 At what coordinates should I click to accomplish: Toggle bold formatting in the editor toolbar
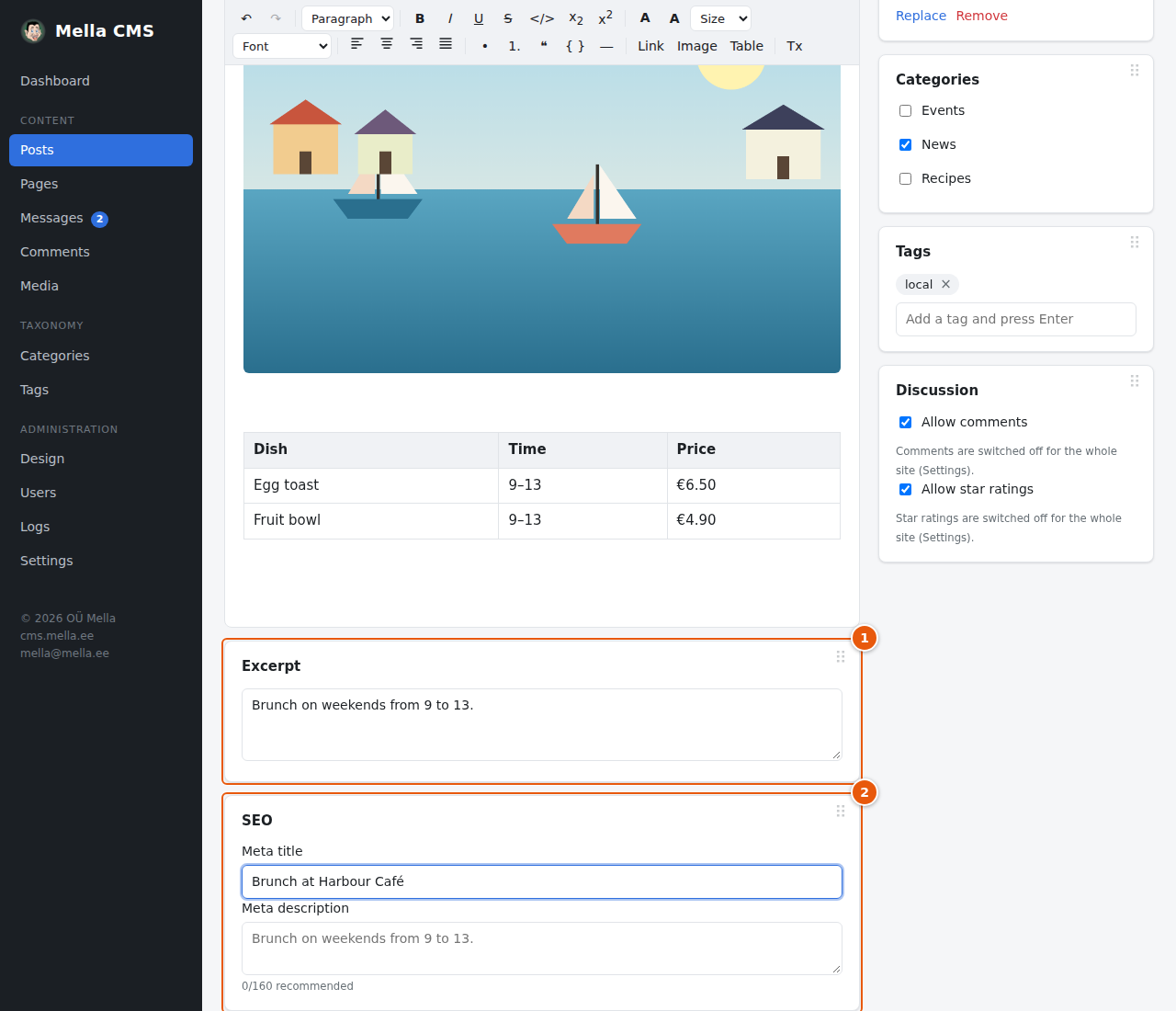click(x=420, y=18)
